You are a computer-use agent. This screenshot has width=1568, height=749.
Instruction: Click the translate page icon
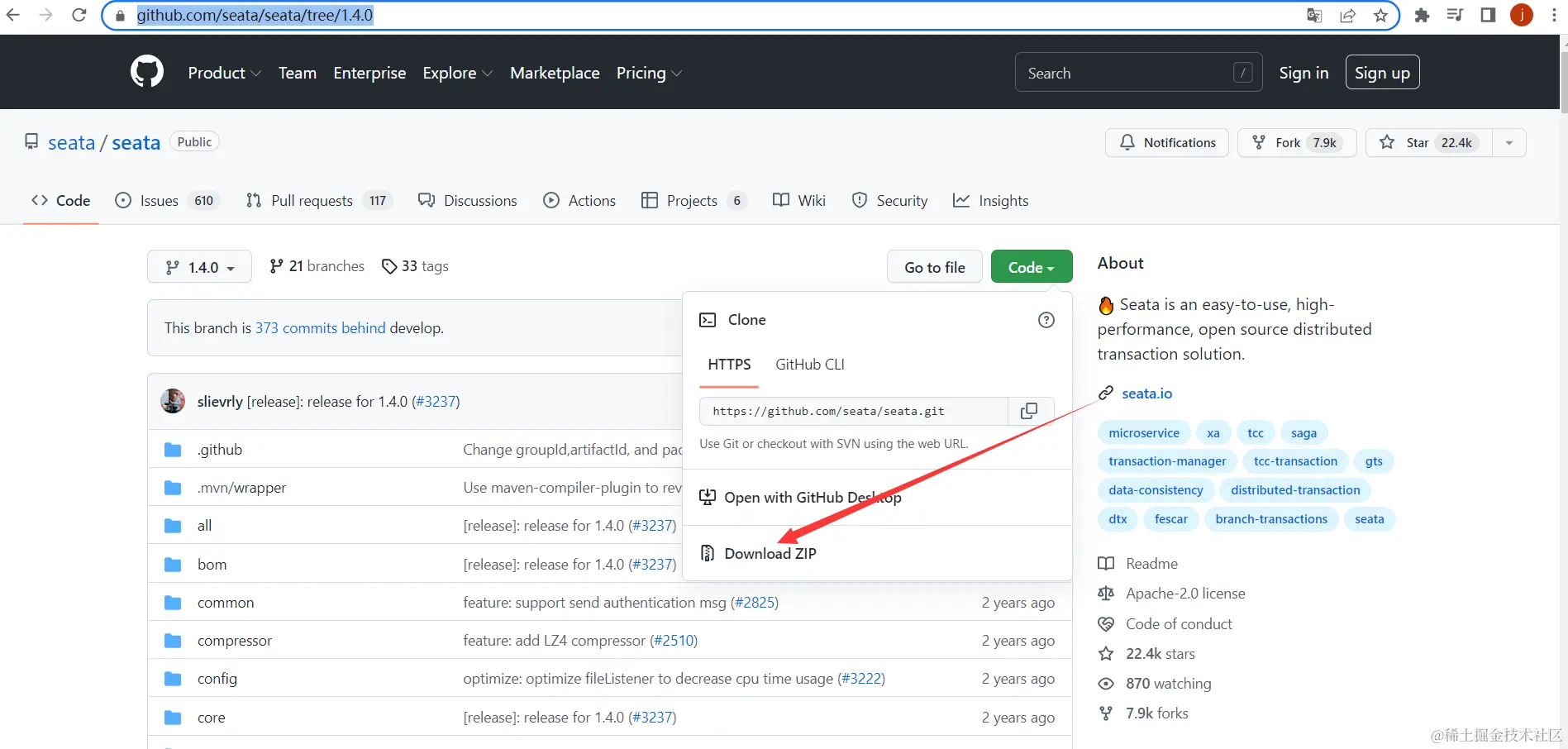1314,15
